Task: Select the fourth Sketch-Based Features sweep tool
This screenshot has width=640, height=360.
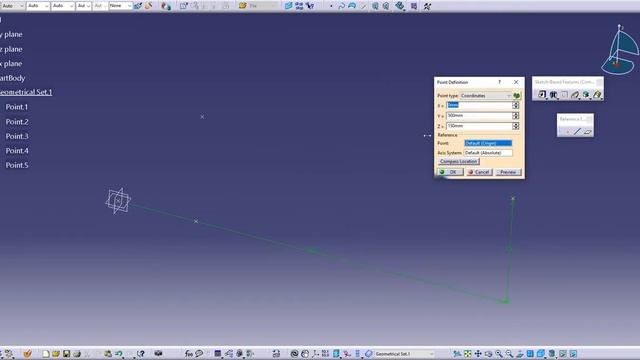Action: click(x=575, y=95)
